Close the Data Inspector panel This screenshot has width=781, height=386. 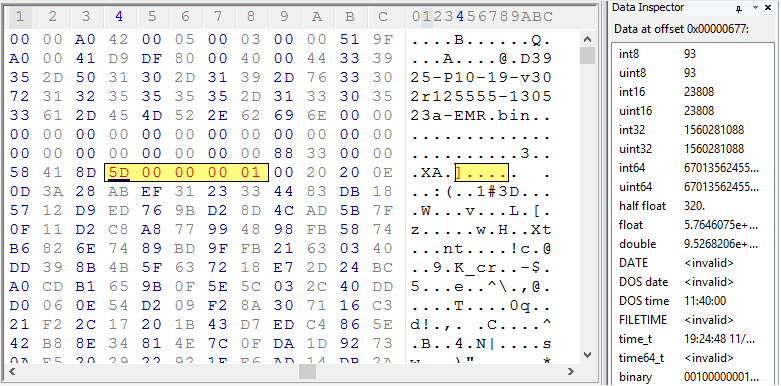tap(768, 7)
